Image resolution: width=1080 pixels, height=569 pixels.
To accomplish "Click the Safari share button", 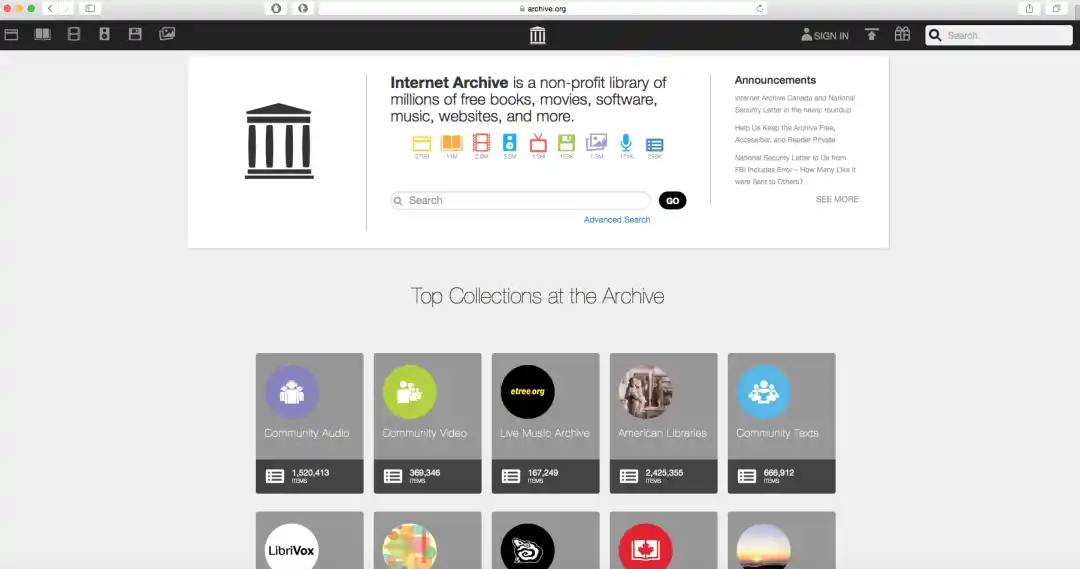I will pyautogui.click(x=1029, y=8).
